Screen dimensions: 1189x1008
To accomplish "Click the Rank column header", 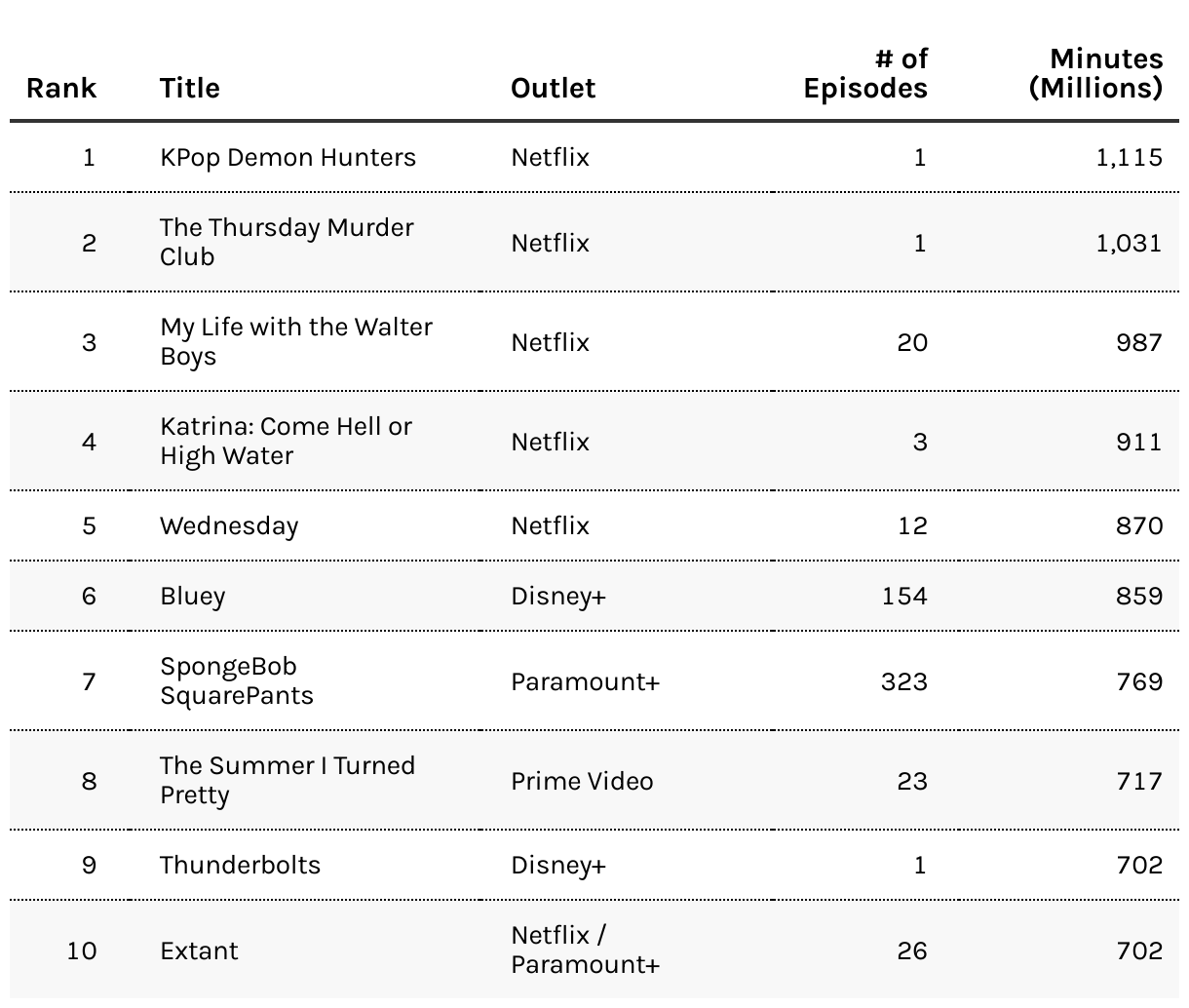I will (x=61, y=88).
